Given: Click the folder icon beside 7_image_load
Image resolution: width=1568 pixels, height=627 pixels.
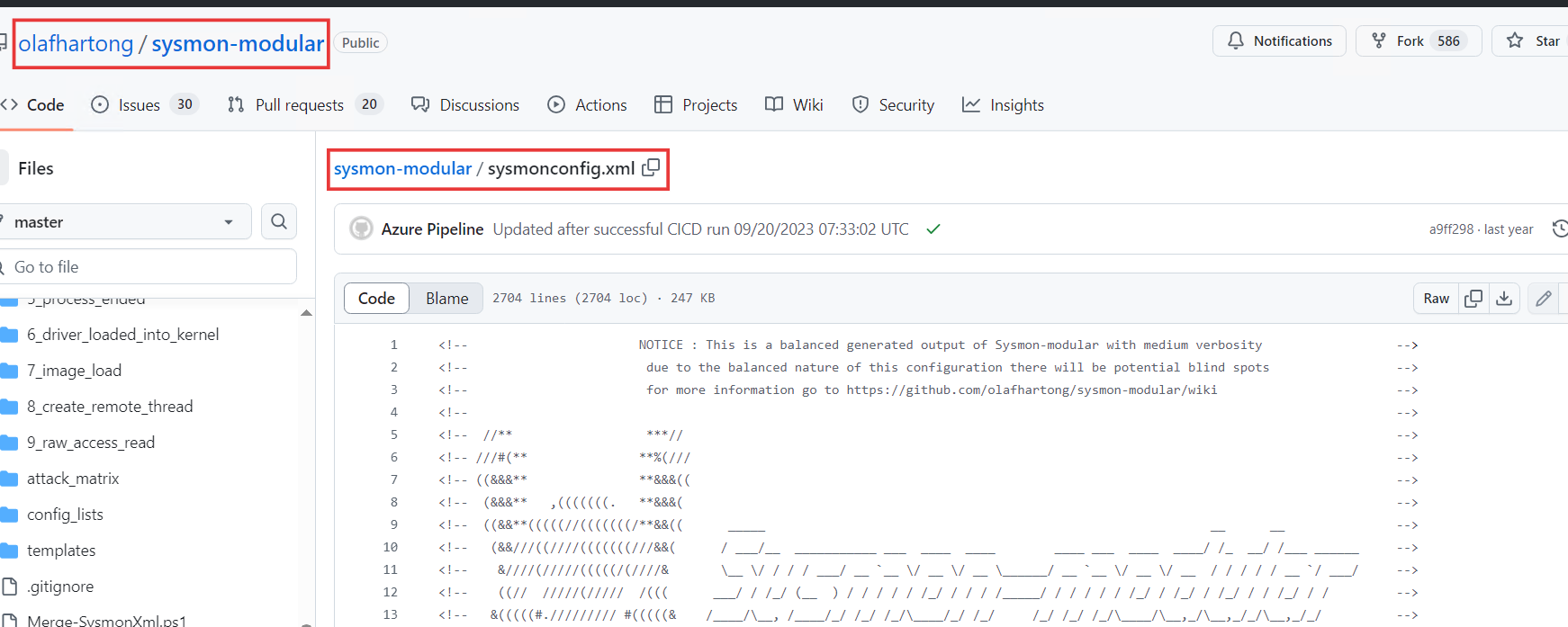Looking at the screenshot, I should click(10, 371).
